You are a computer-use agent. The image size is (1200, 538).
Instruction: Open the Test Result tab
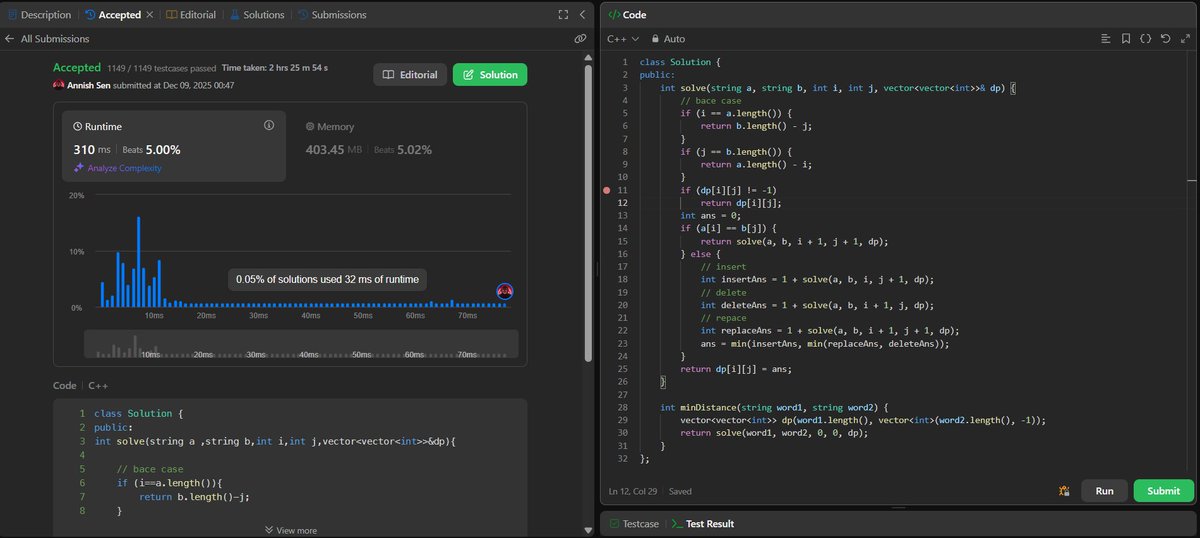tap(704, 523)
